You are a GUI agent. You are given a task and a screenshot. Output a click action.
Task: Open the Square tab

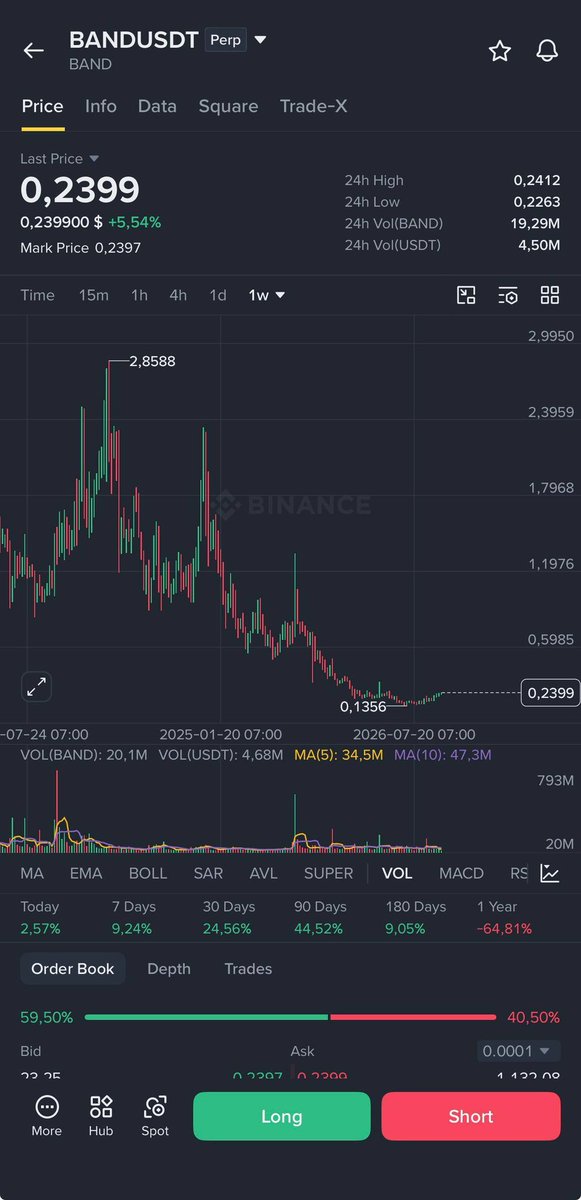point(228,106)
